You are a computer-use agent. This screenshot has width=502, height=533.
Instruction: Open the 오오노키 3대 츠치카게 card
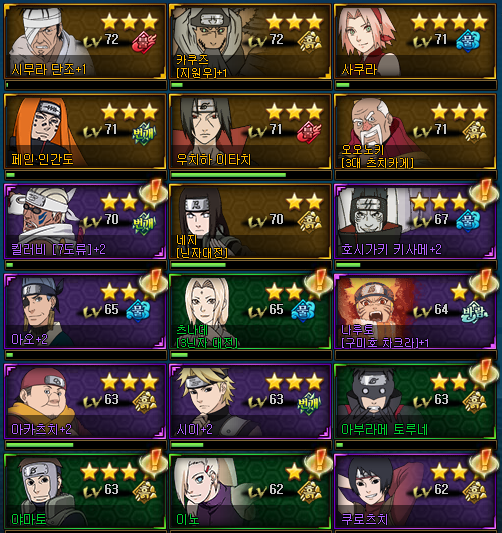(x=415, y=132)
